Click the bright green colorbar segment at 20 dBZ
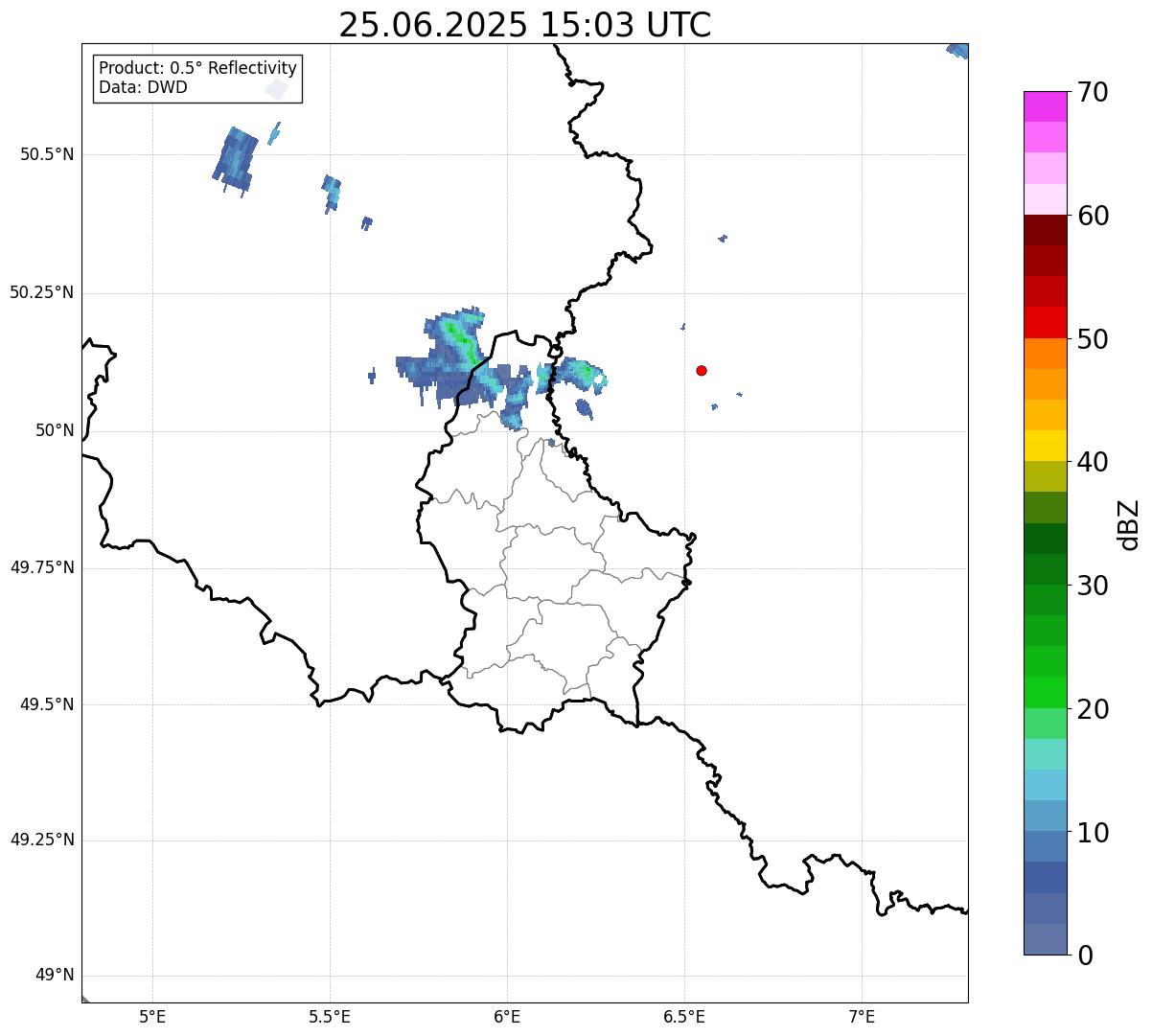 [x=1045, y=692]
